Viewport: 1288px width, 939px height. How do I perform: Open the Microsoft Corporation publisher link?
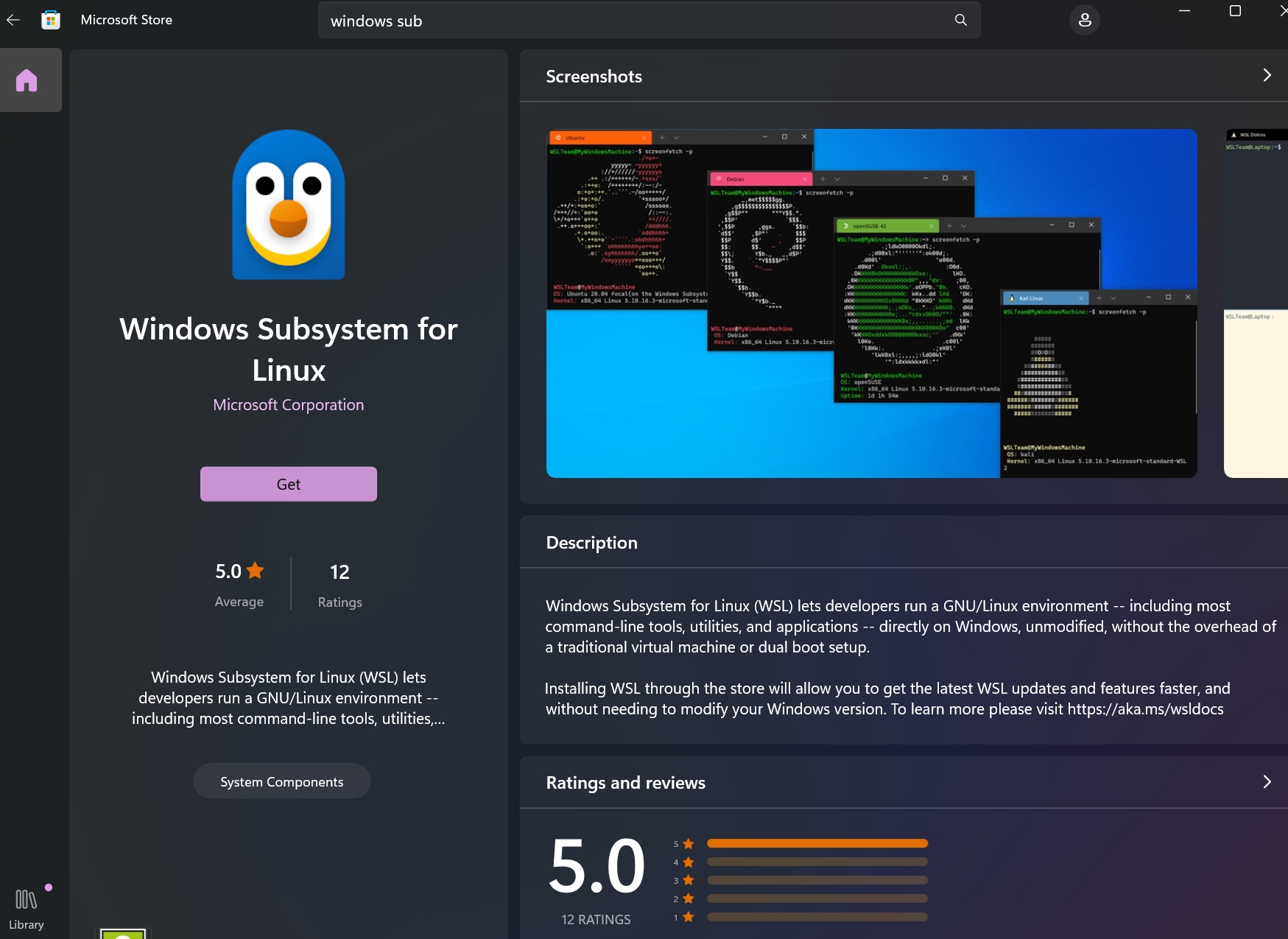click(x=288, y=404)
